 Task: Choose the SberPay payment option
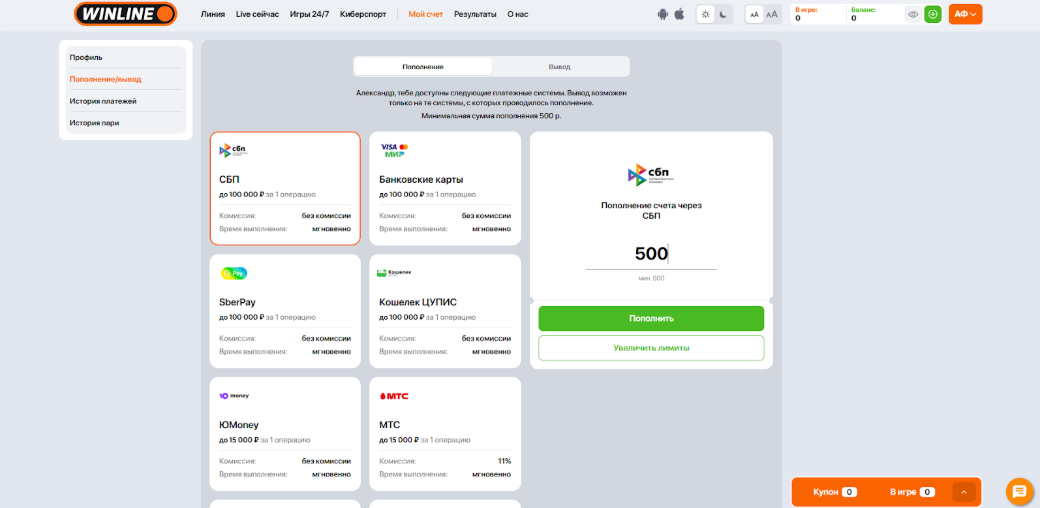pos(285,310)
